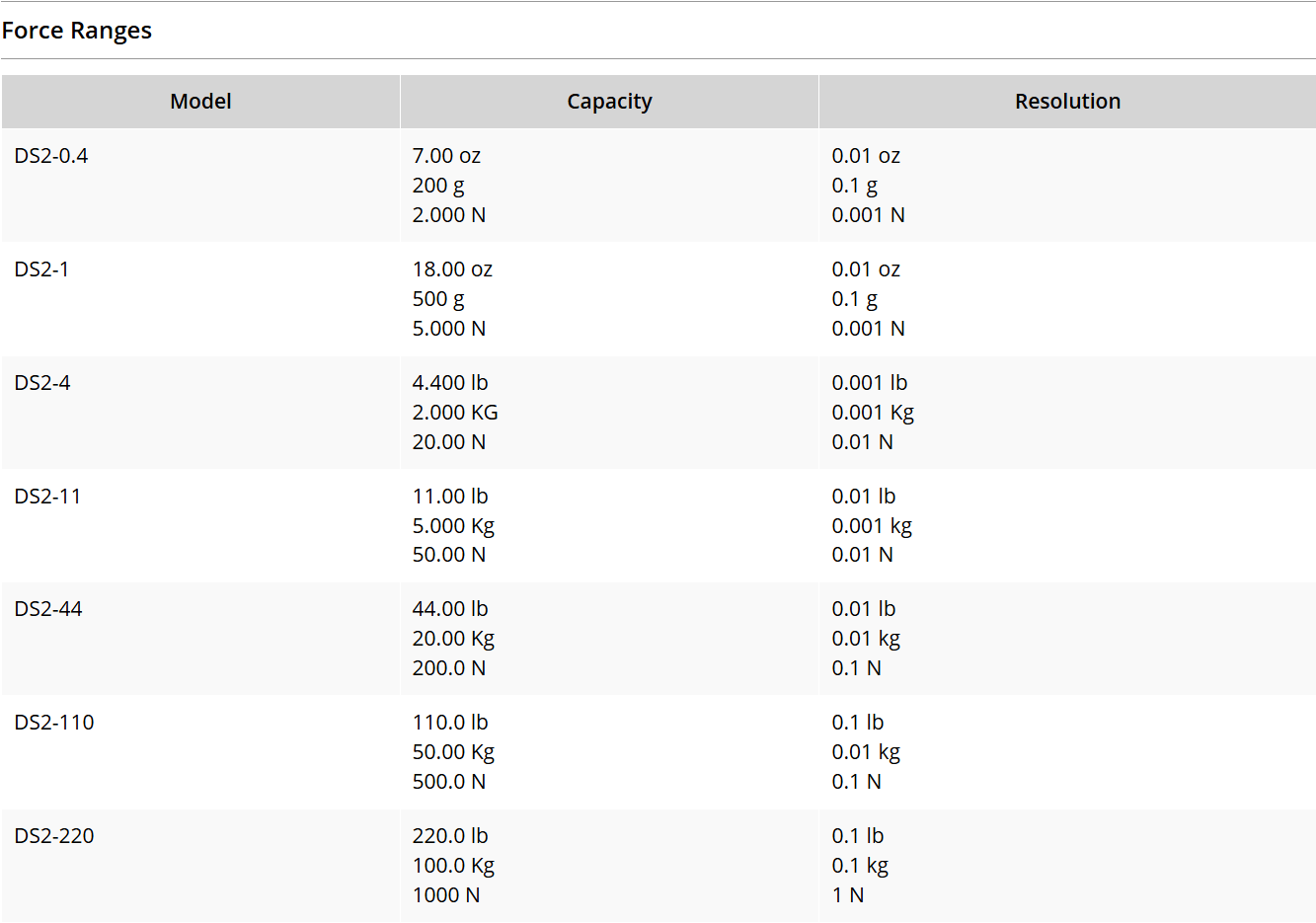
Task: Click the Capacity column header
Action: coord(609,102)
